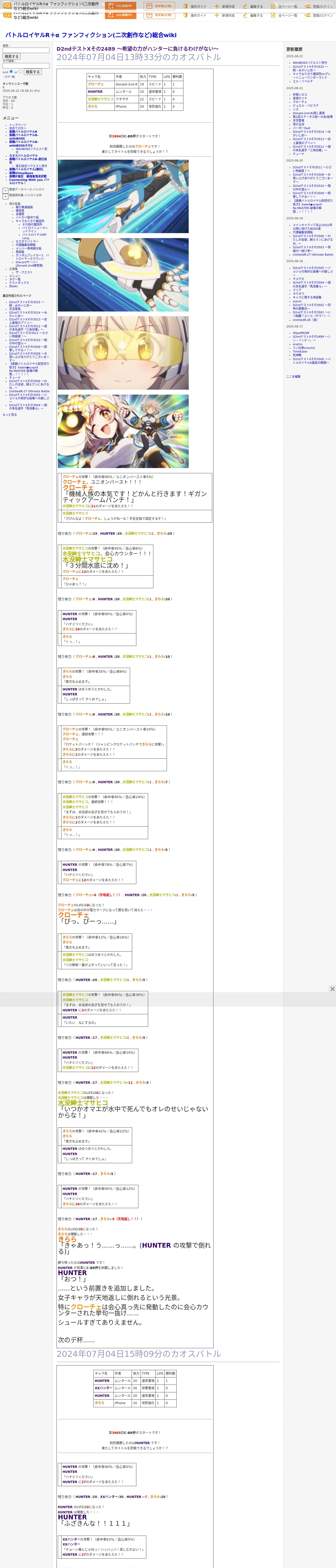The width and height of the screenshot is (336, 1568).
Task: Open the TimeEater history link
Action: coord(300,351)
